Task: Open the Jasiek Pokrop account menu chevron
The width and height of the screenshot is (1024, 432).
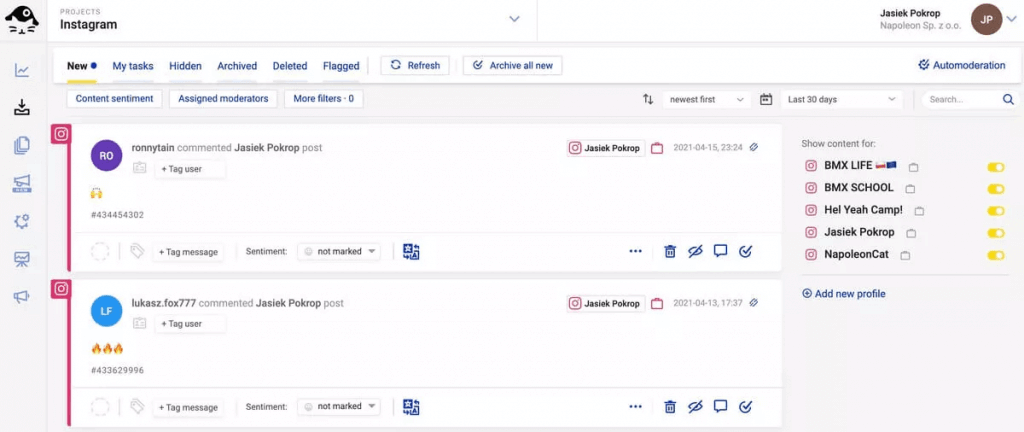Action: (1012, 20)
